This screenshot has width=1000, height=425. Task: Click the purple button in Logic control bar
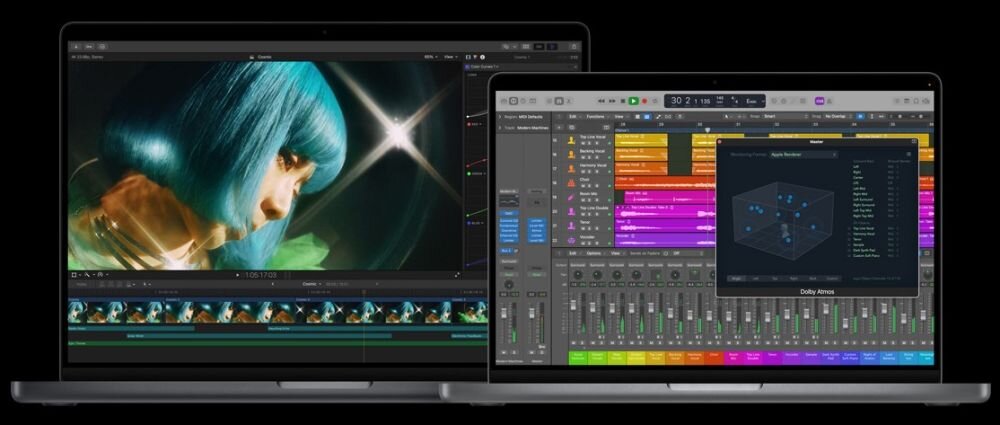tap(819, 101)
